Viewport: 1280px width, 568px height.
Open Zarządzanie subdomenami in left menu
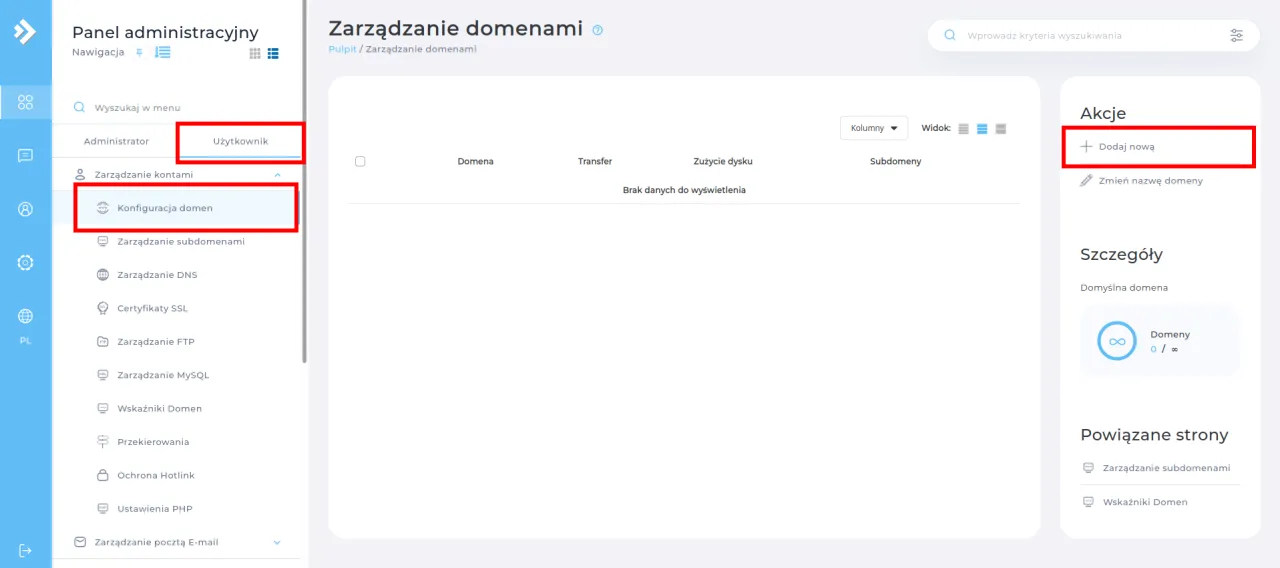click(x=180, y=242)
